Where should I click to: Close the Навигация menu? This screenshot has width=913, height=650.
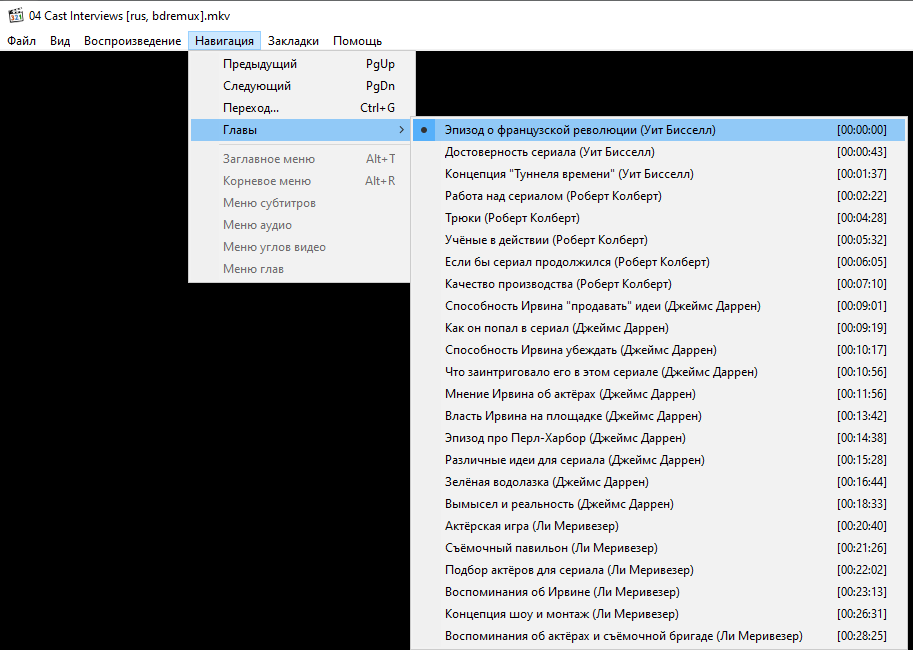click(224, 41)
